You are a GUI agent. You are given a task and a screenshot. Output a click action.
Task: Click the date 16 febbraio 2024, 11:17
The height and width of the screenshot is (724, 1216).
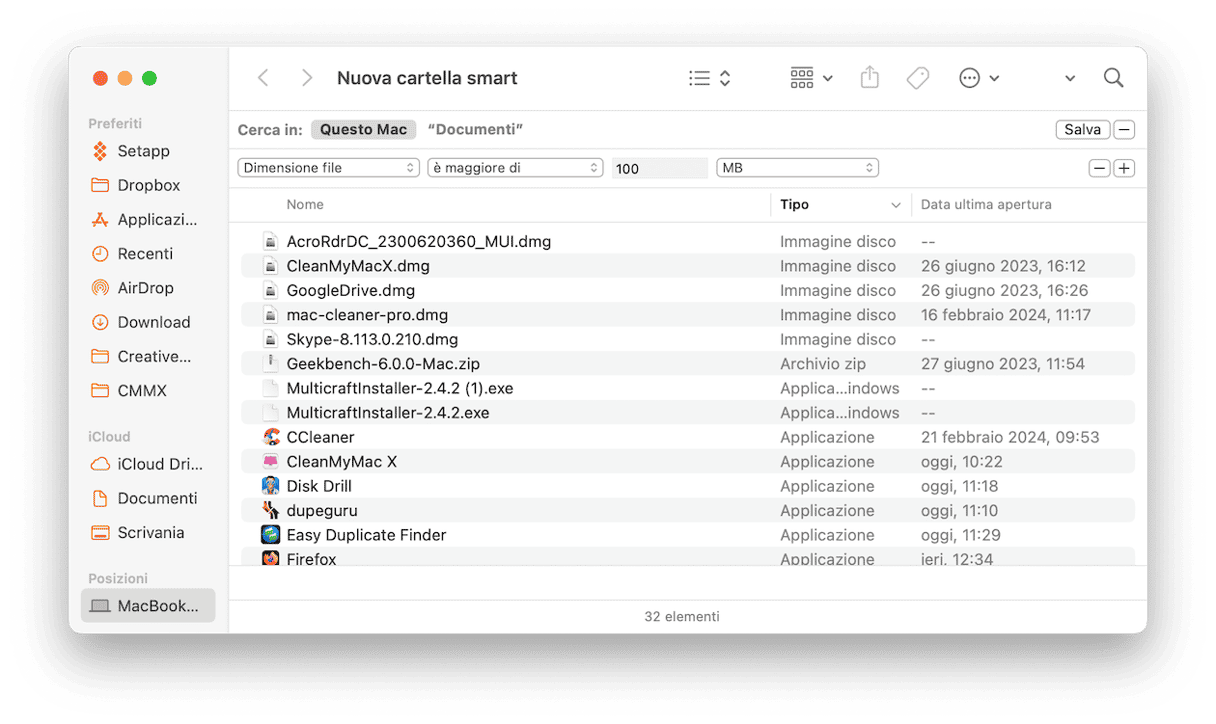coord(1006,315)
